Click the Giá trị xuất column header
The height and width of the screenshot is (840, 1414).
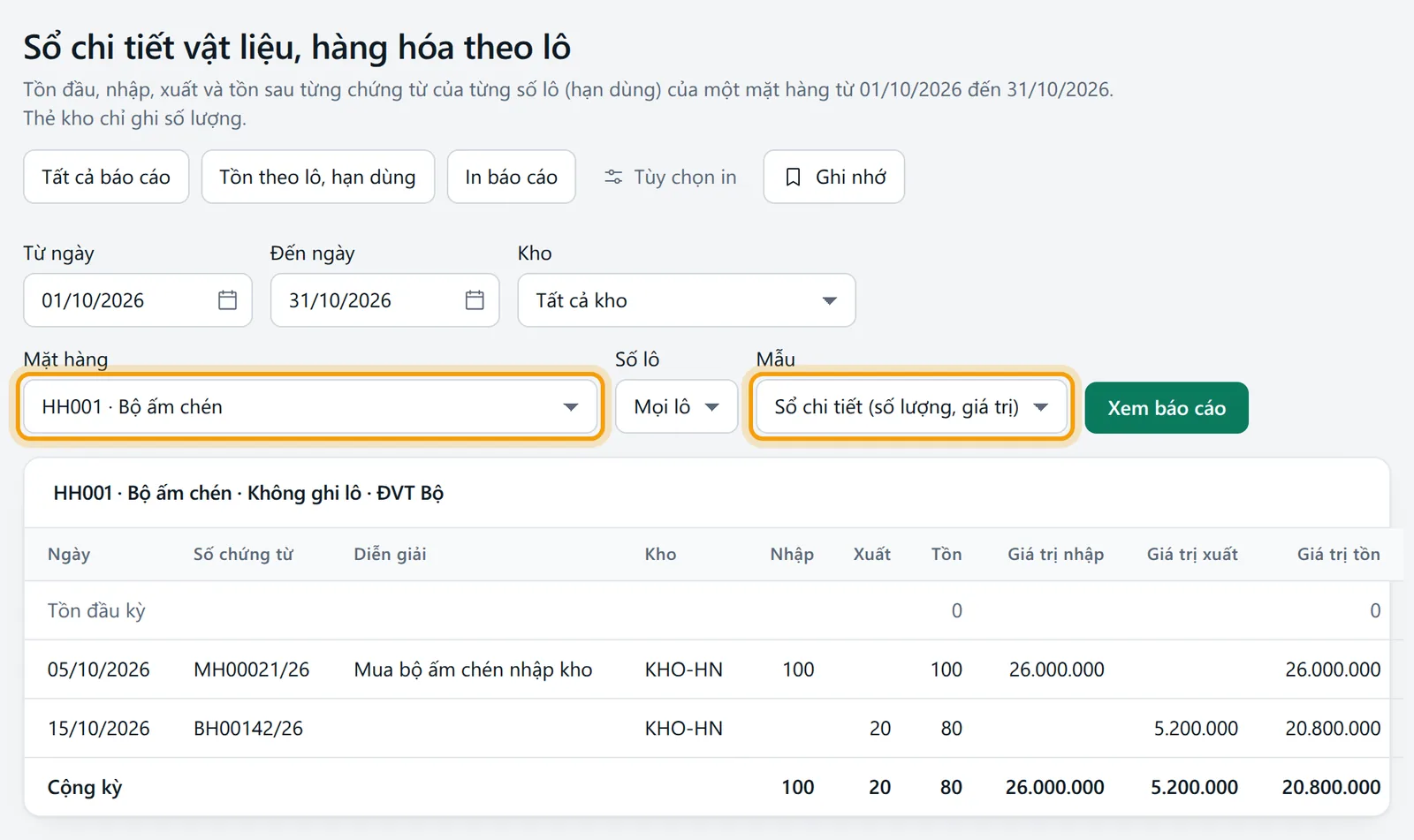(1192, 555)
